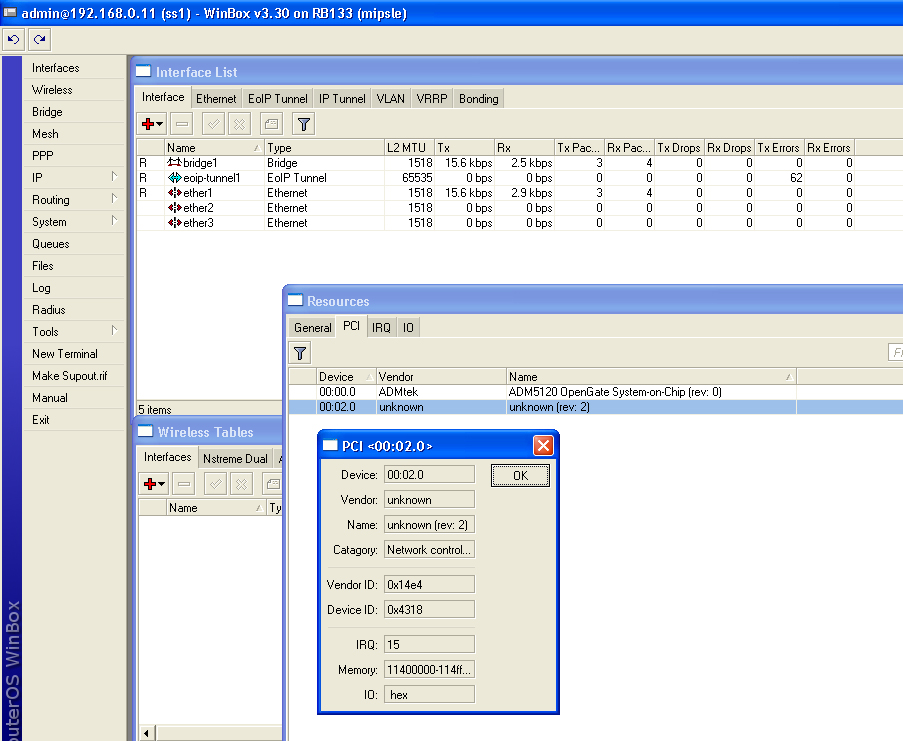Open the IRQ tab in Resources

[381, 328]
